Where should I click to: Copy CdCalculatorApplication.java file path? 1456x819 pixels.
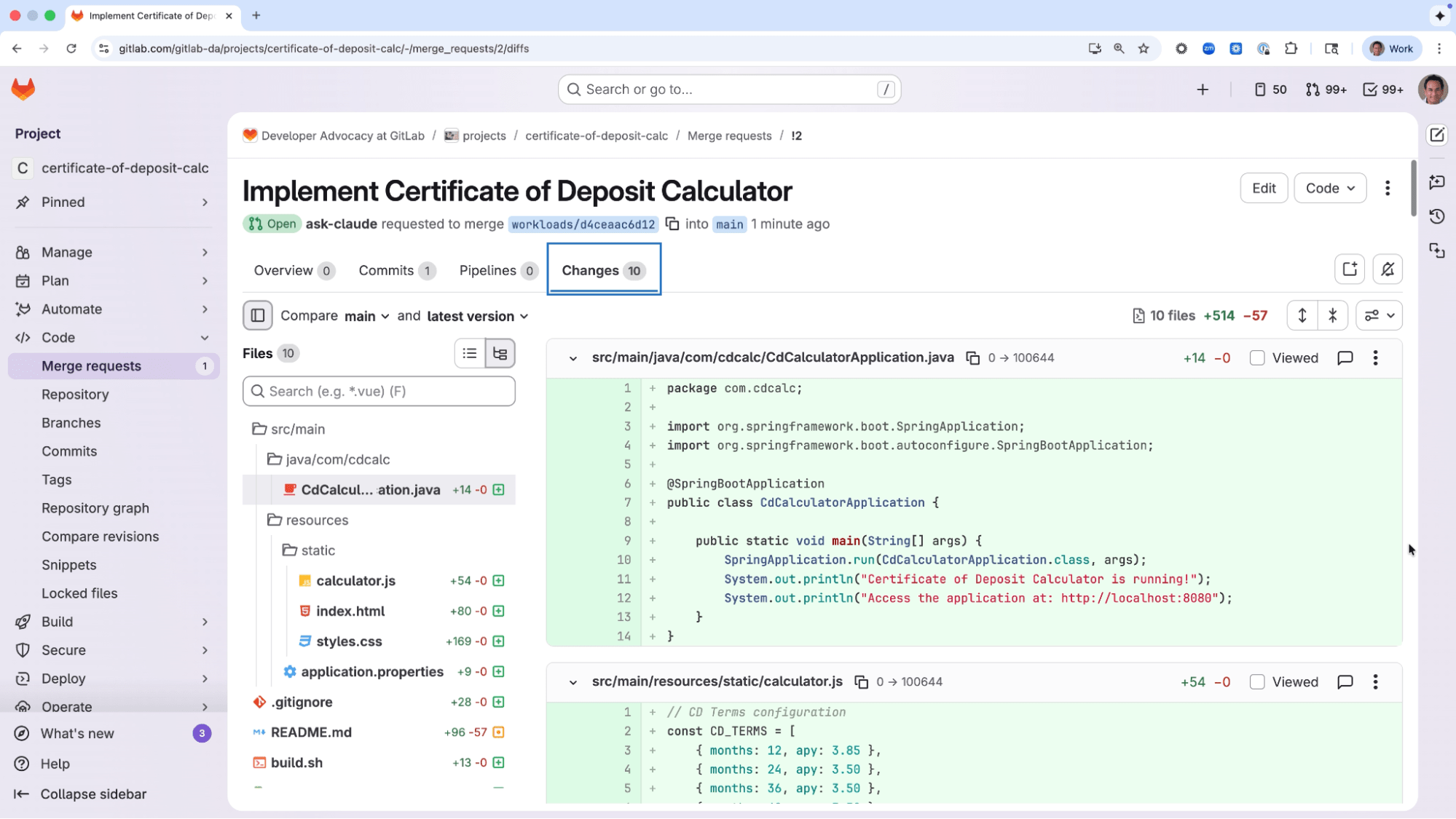coord(972,358)
